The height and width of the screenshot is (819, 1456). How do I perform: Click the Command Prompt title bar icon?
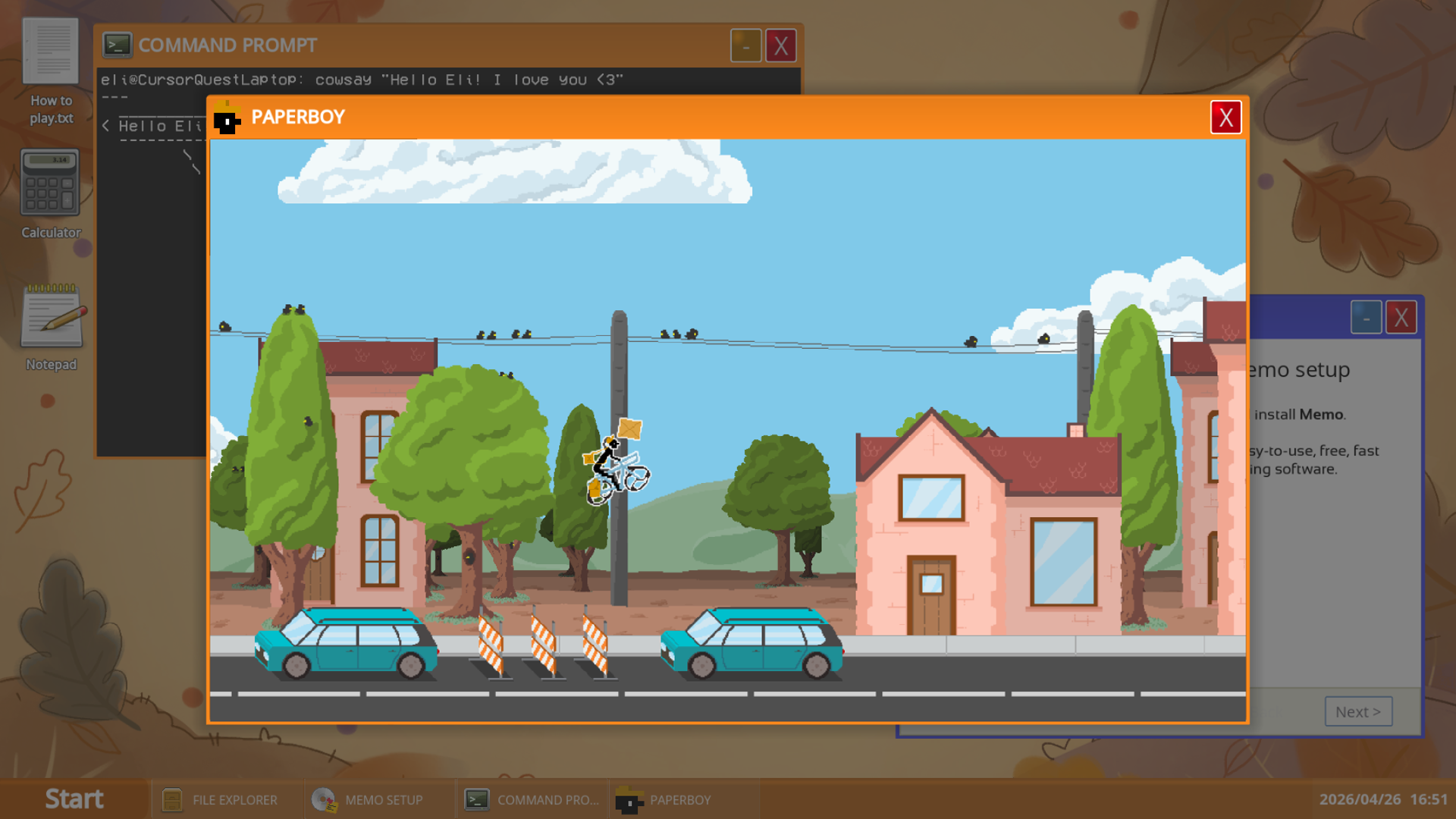[118, 45]
